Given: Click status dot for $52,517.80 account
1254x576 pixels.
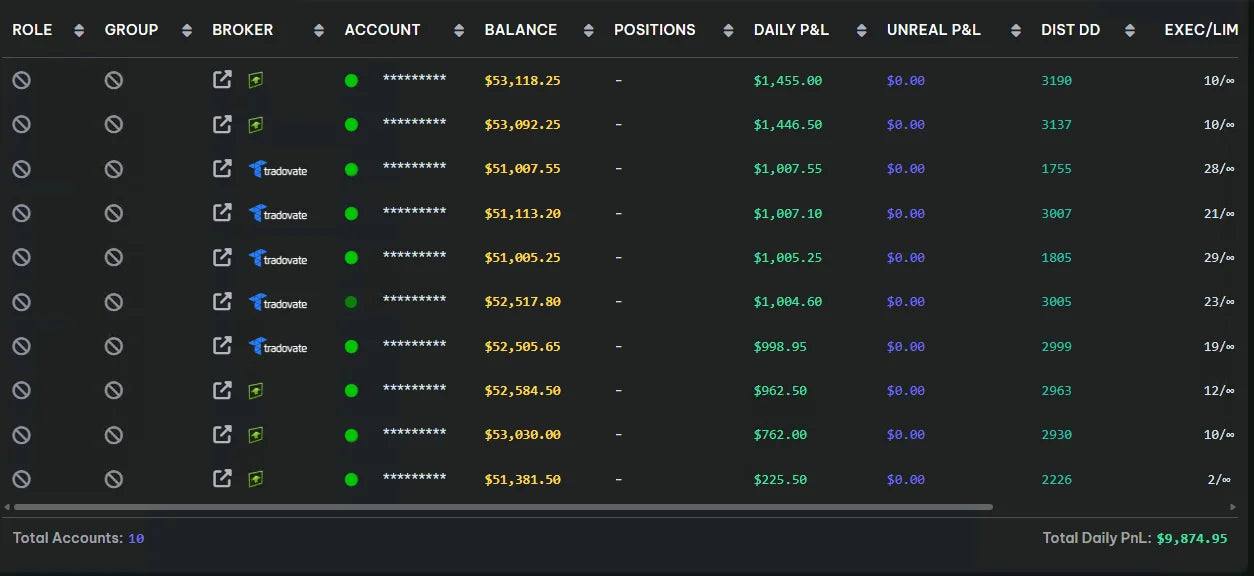Looking at the screenshot, I should tap(351, 302).
